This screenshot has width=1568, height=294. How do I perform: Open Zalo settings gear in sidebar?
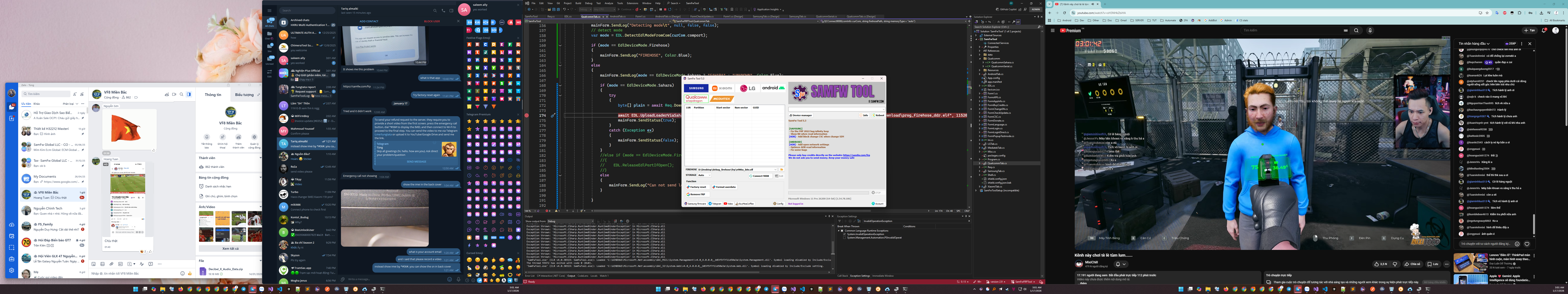coord(12,270)
